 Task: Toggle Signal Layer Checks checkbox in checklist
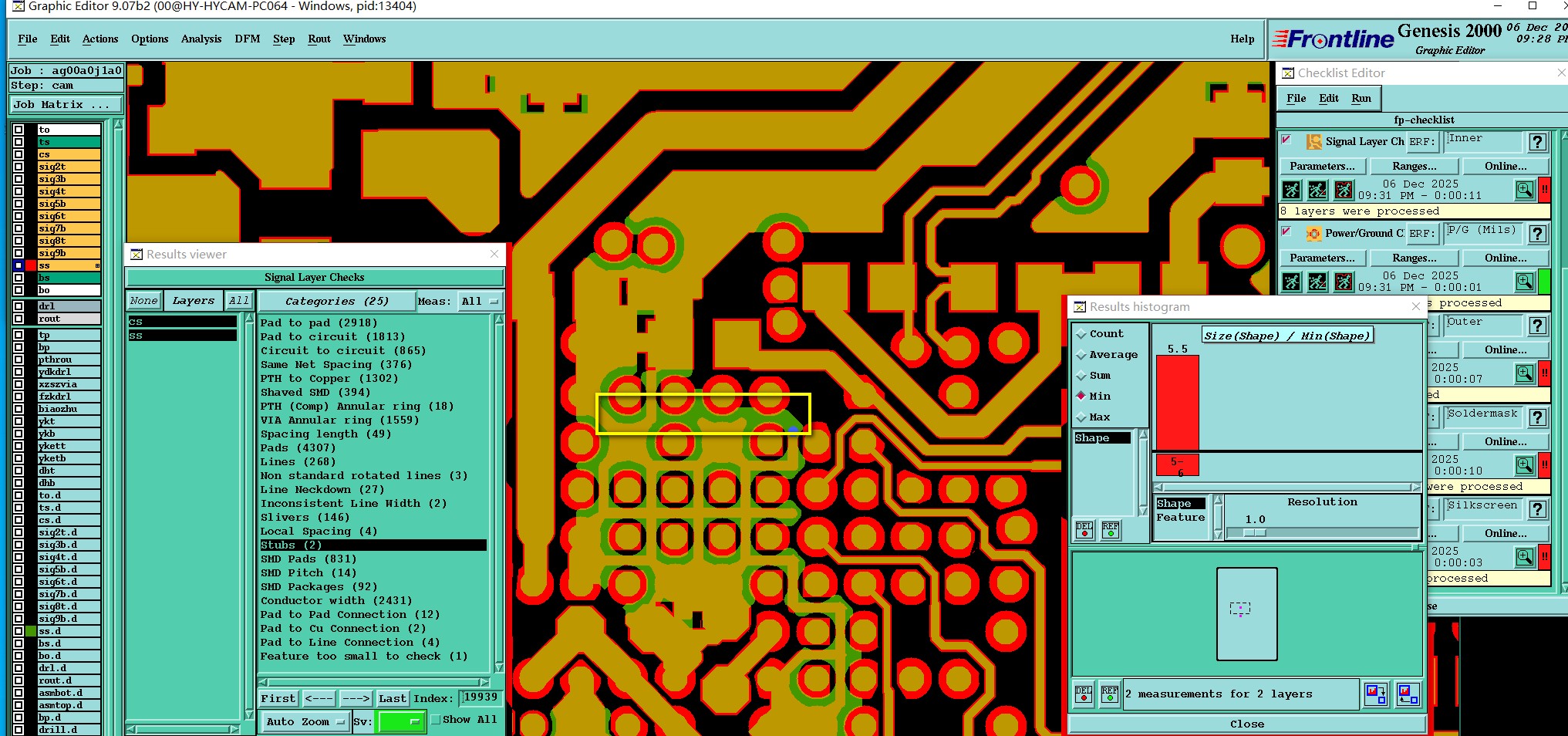pos(1286,140)
